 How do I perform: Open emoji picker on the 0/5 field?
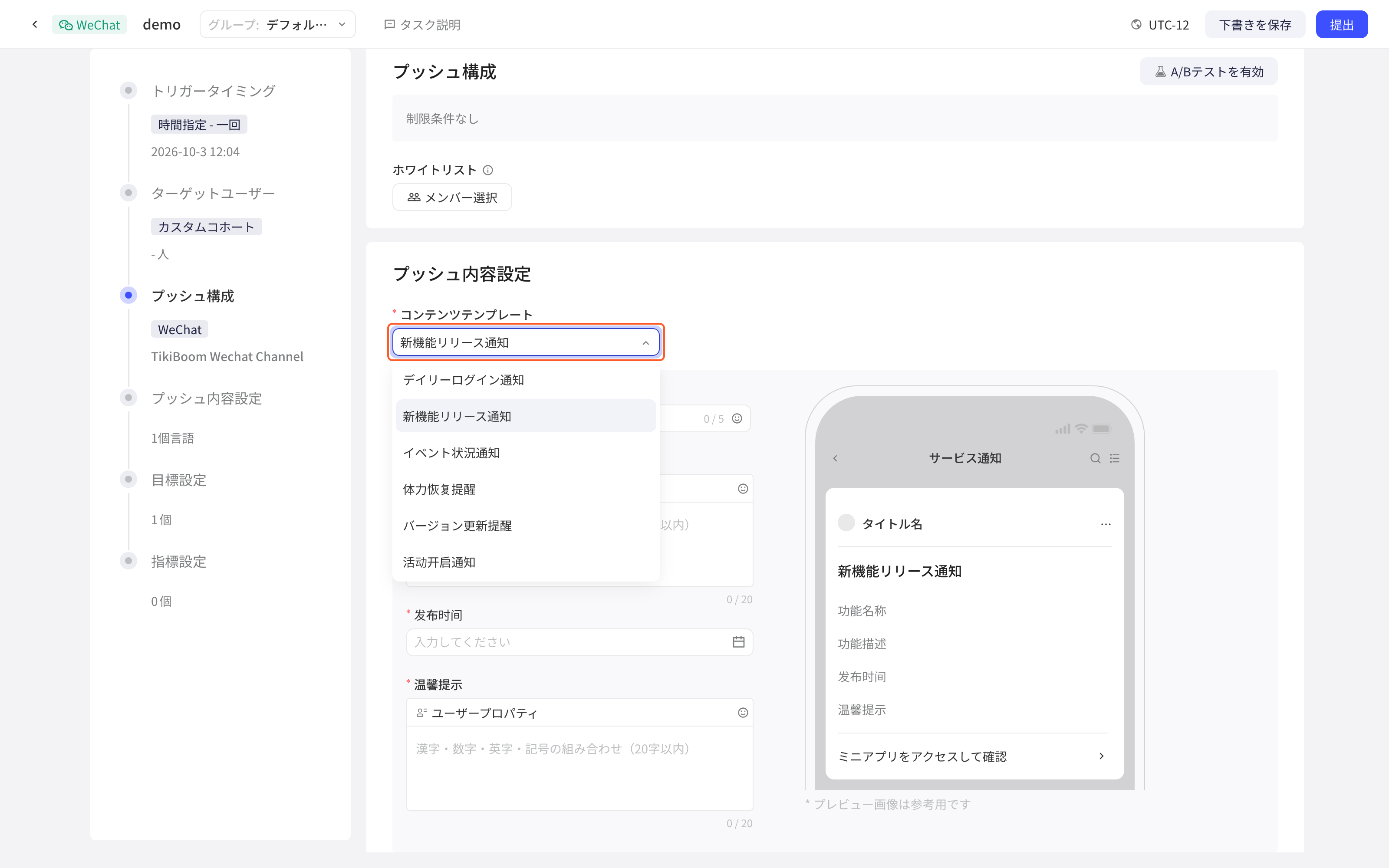737,418
